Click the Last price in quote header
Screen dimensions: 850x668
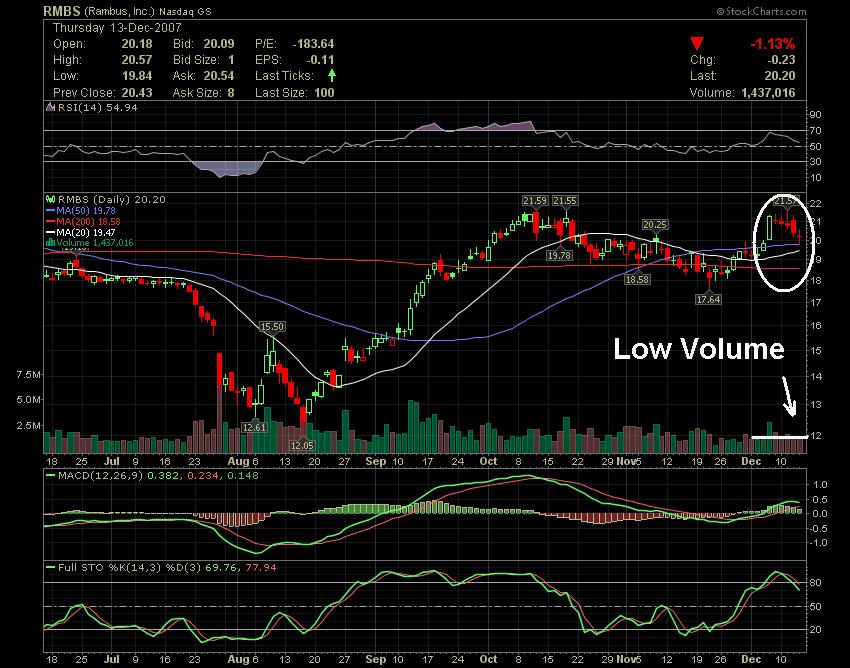click(x=780, y=76)
